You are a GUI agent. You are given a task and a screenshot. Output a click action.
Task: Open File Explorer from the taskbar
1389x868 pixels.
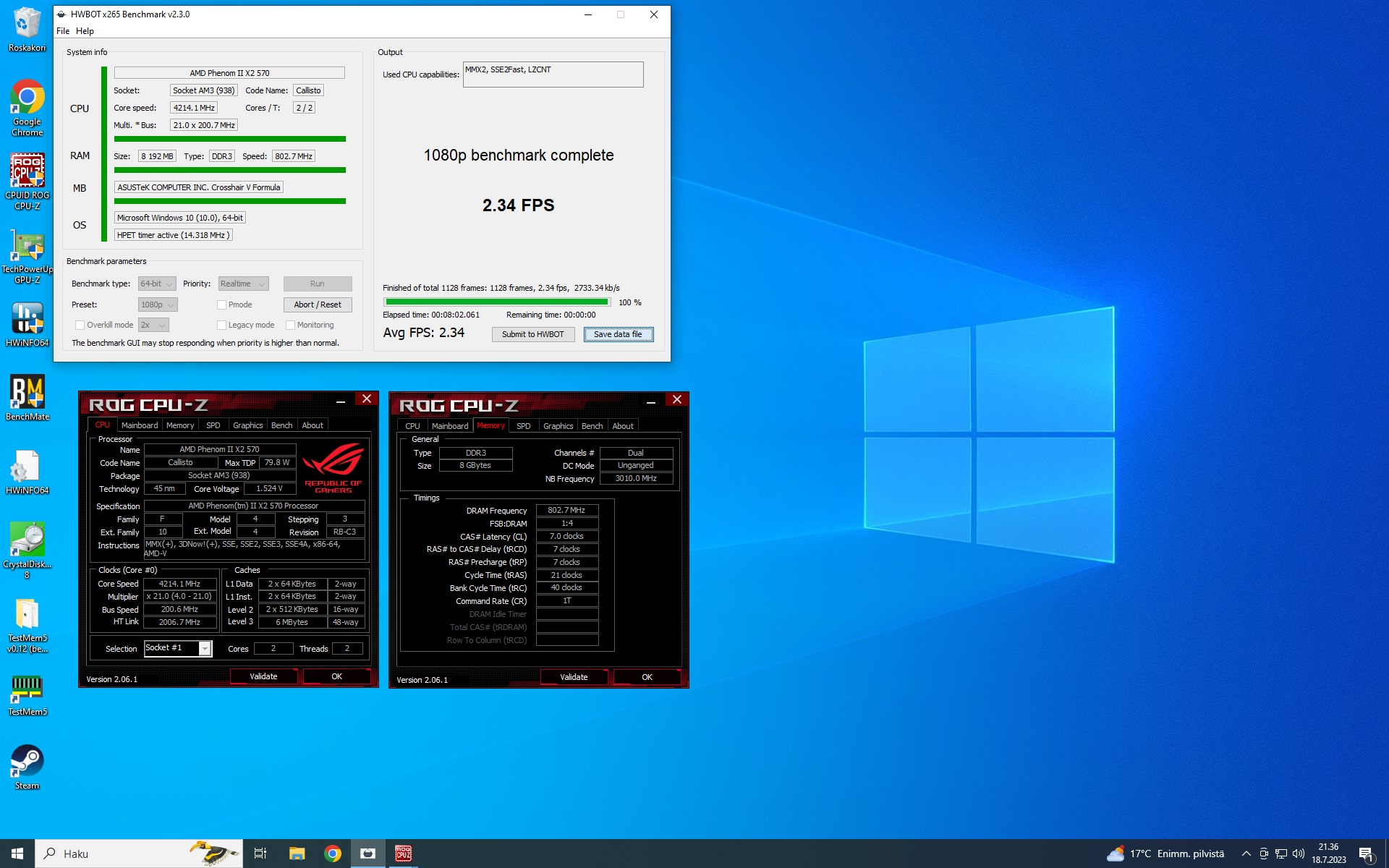click(297, 854)
